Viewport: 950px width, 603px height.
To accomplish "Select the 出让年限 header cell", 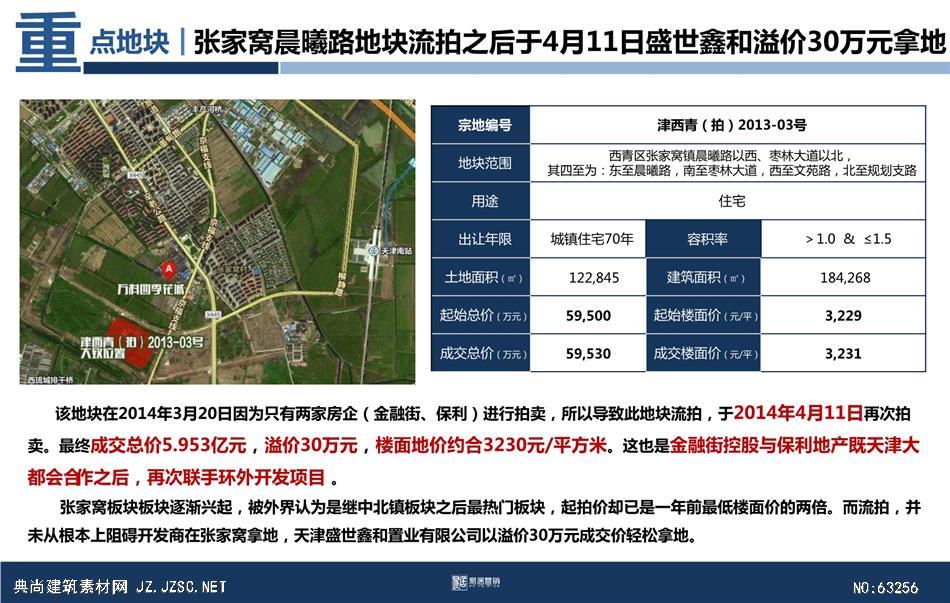I will [481, 239].
